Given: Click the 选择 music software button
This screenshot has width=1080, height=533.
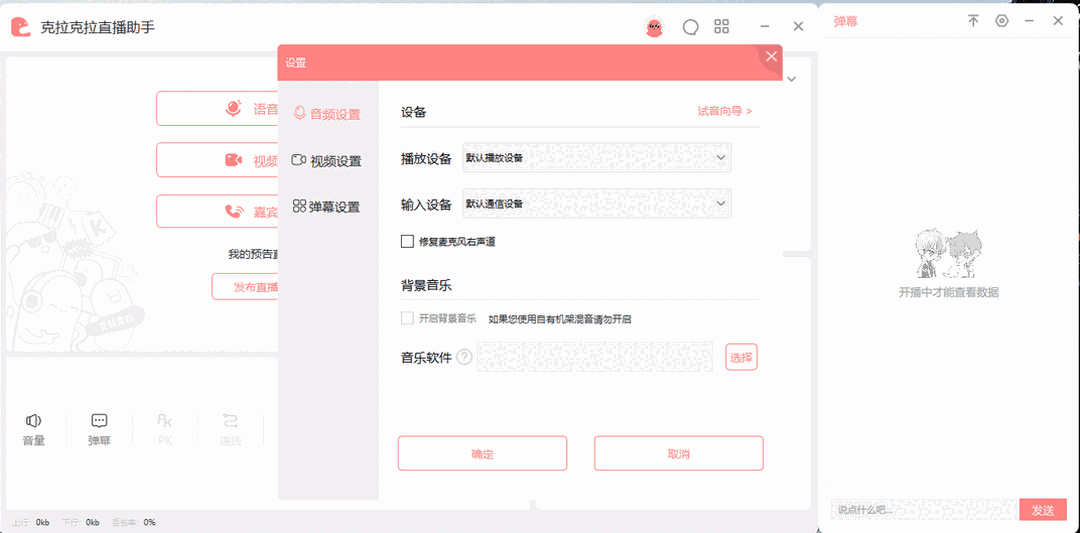Looking at the screenshot, I should [741, 357].
